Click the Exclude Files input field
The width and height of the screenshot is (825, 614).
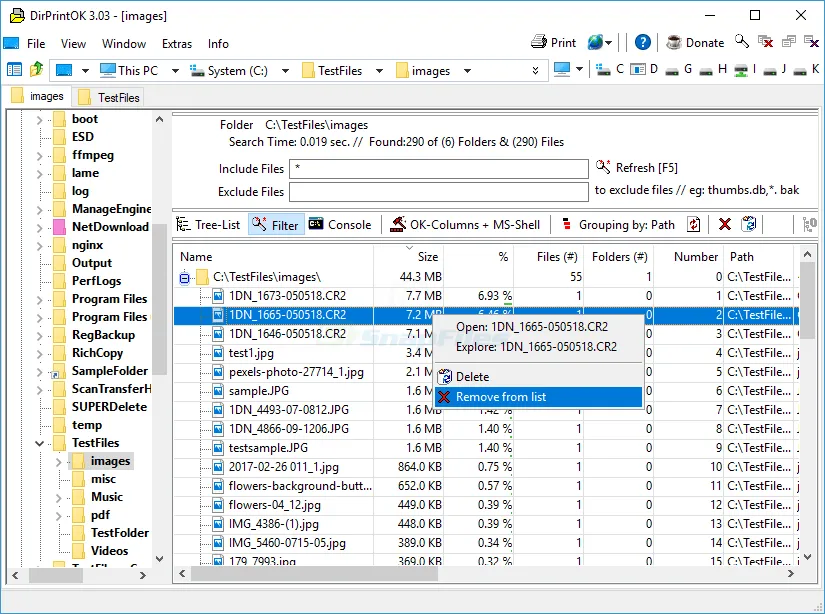point(438,192)
